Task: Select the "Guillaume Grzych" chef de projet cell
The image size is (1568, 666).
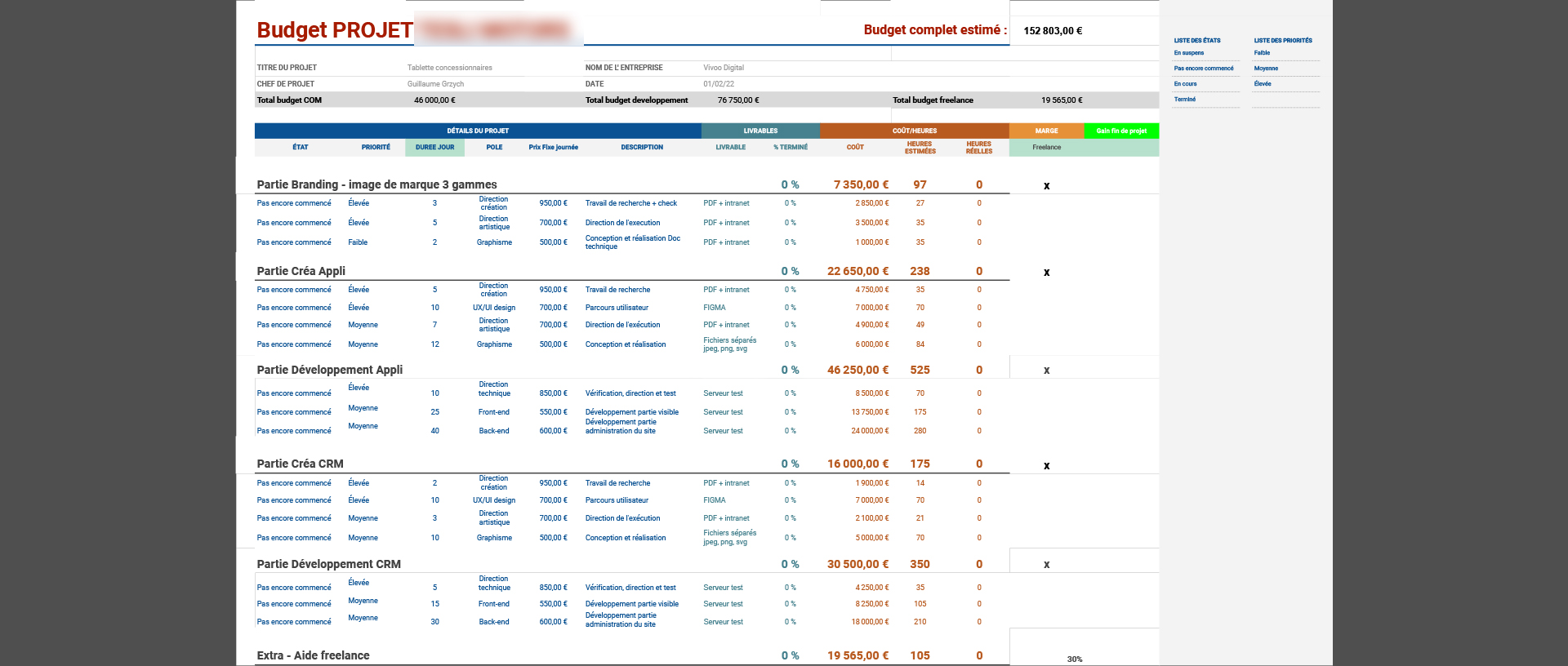Action: pyautogui.click(x=435, y=84)
